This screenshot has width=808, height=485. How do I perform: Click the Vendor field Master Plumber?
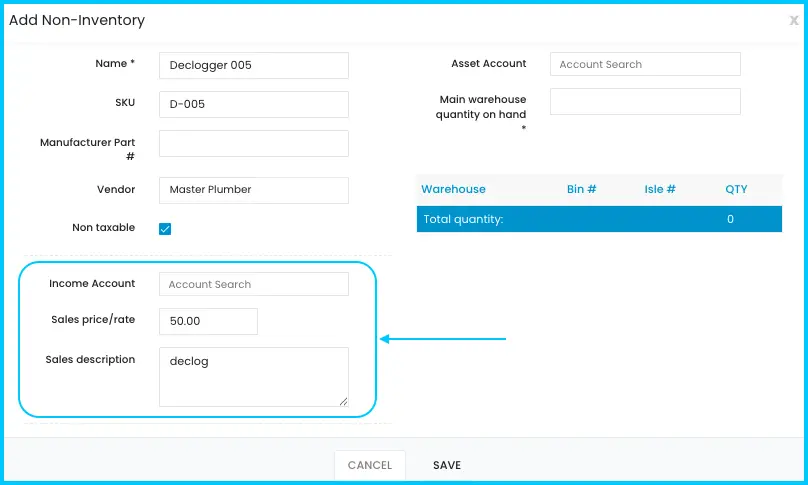[254, 190]
